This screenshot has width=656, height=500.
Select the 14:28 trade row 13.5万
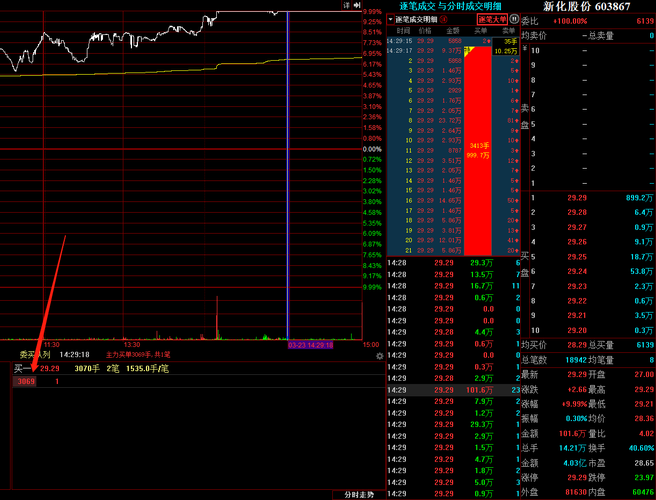[454, 274]
